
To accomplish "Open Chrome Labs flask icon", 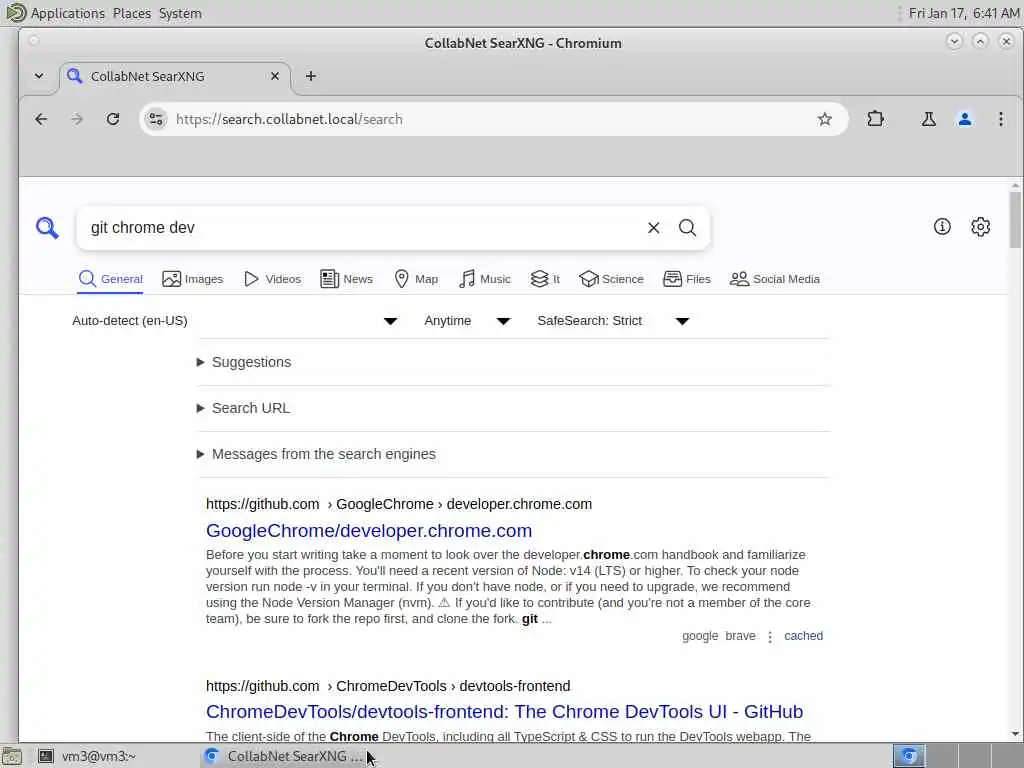I will [x=928, y=119].
